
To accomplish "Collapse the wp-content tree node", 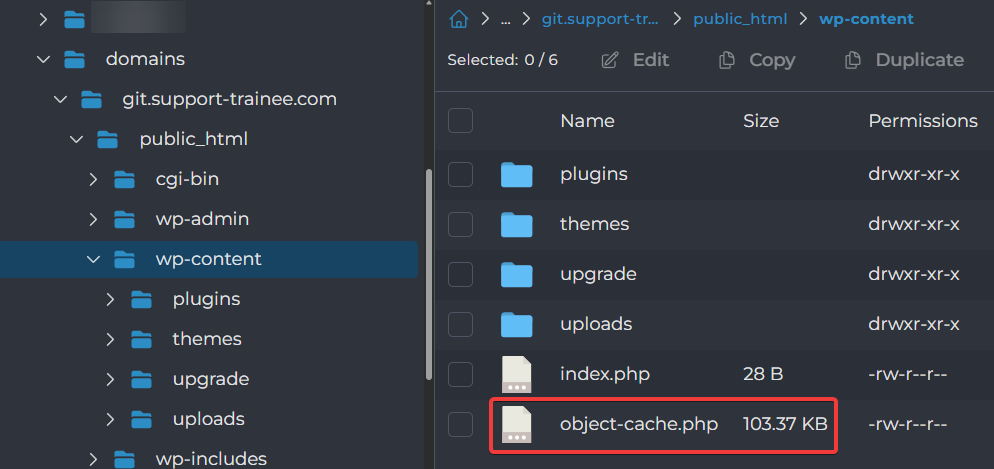I will click(93, 259).
